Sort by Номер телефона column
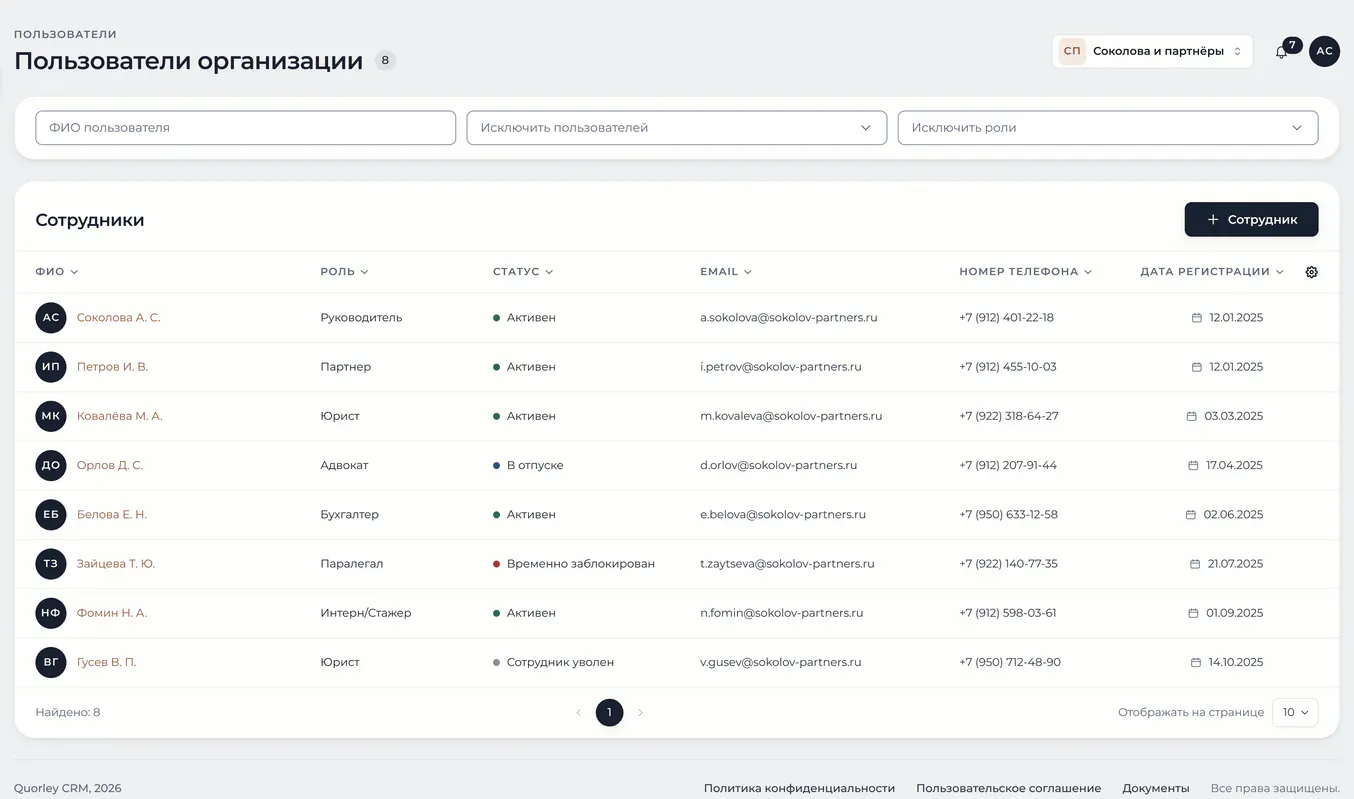 [x=1026, y=272]
